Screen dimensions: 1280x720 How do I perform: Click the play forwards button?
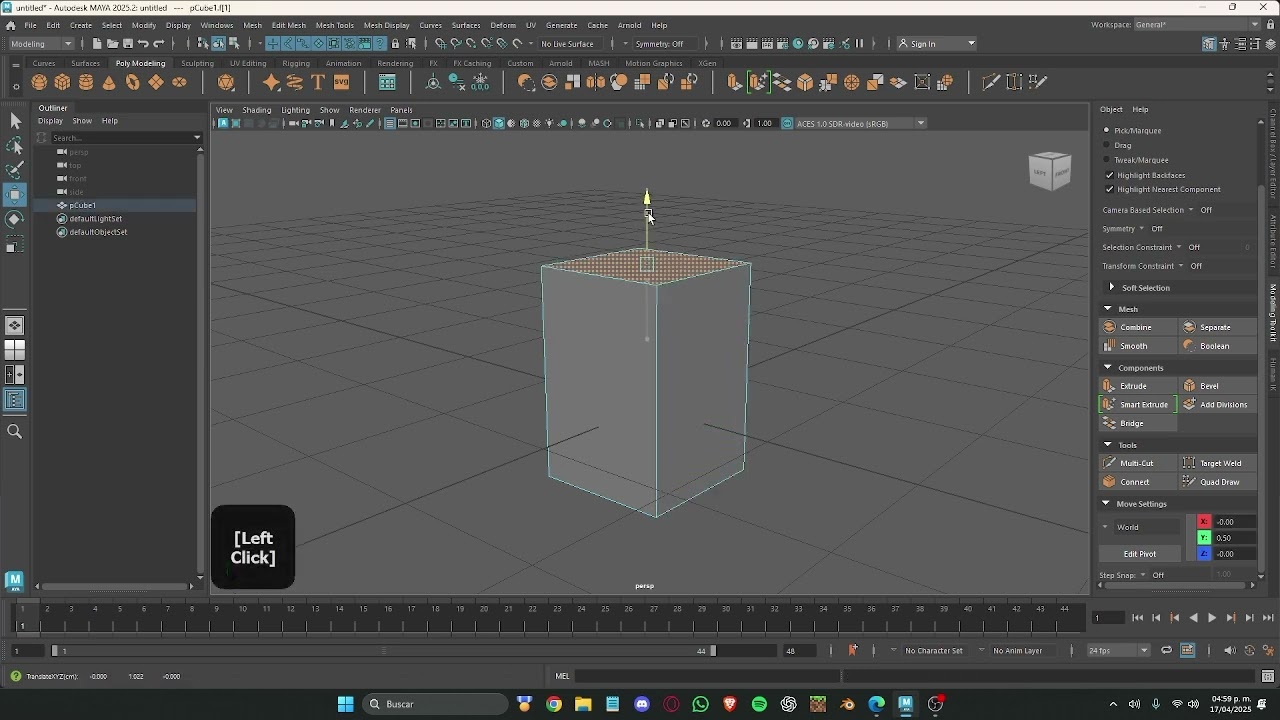click(1212, 618)
